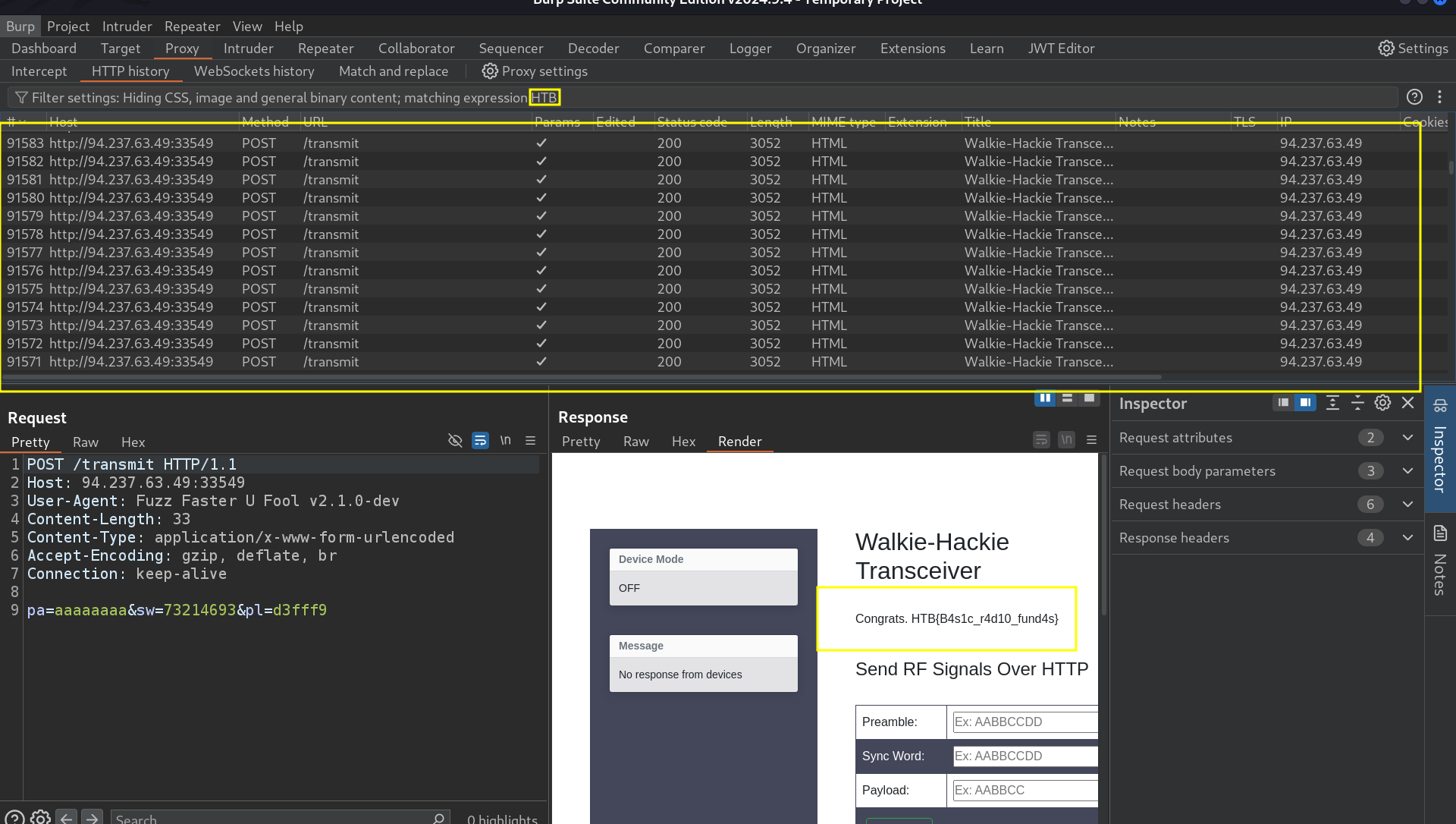Dock the Inspector panel on the left
This screenshot has height=824, width=1456.
point(1283,403)
